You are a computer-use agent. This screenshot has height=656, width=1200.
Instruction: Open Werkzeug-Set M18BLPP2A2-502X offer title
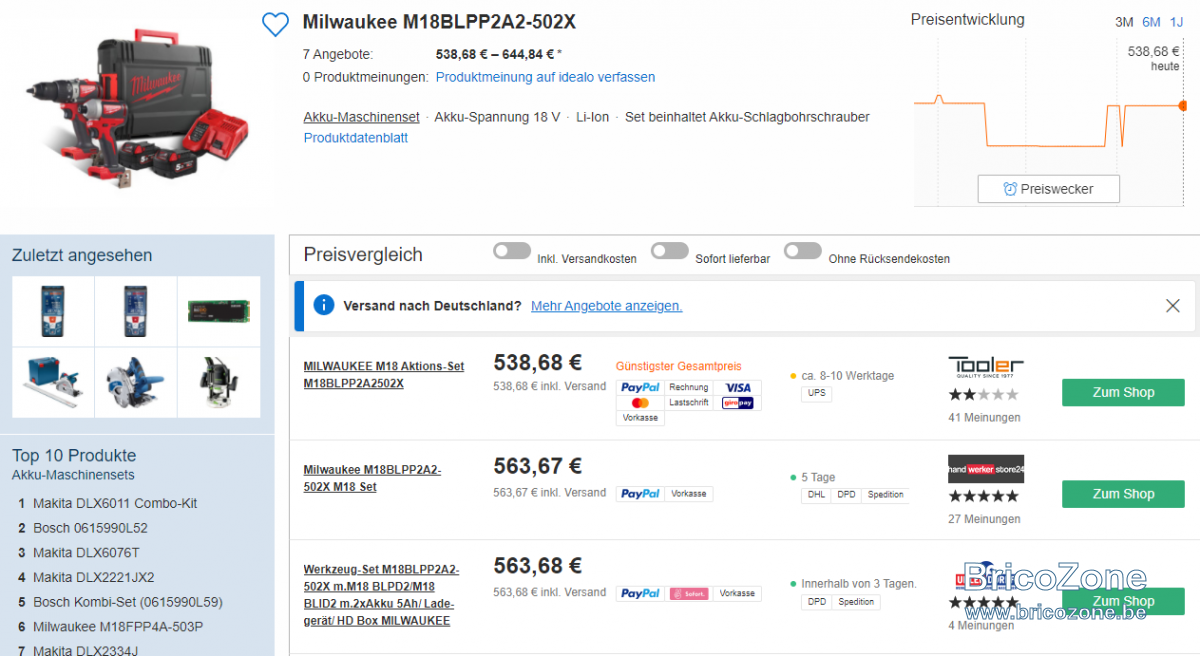coord(381,595)
